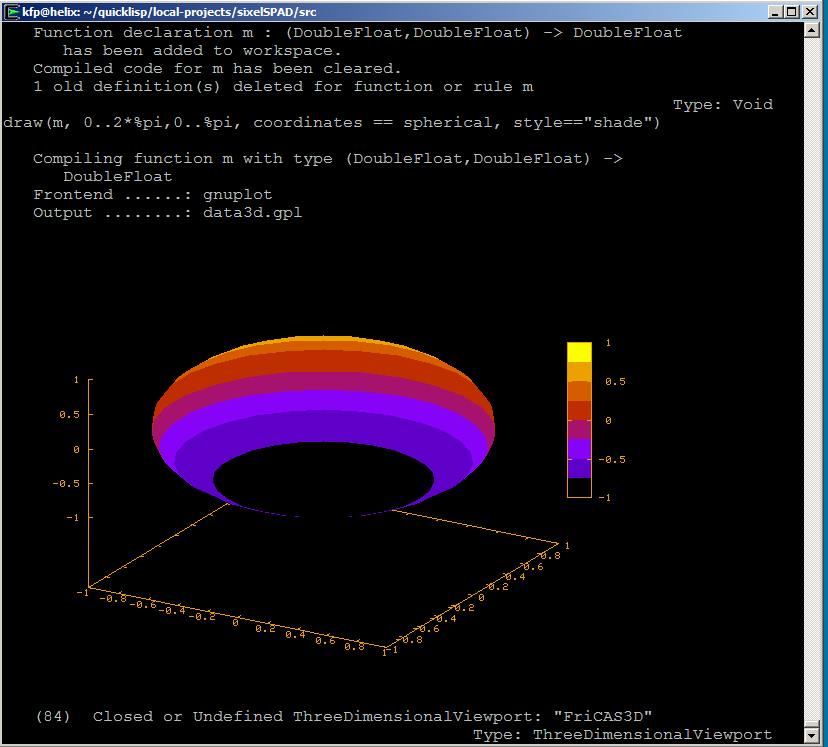Click the yellow swatch at top of colorbar

579,351
